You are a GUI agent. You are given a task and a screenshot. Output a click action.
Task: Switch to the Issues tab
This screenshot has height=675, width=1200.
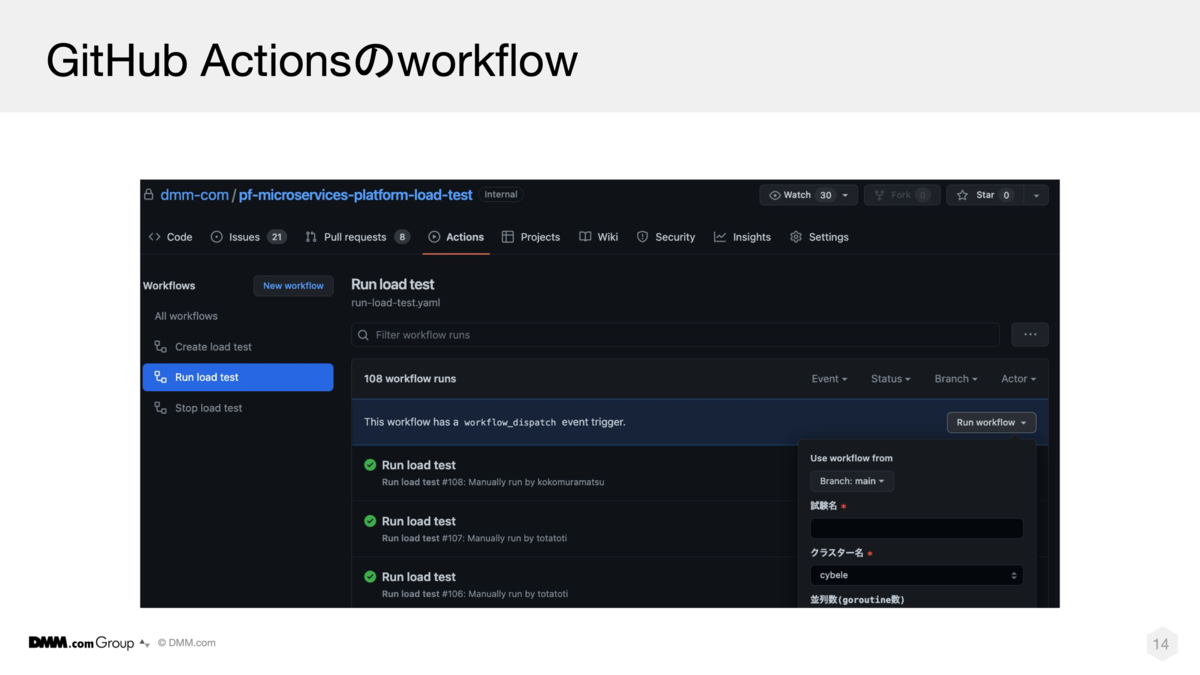248,237
